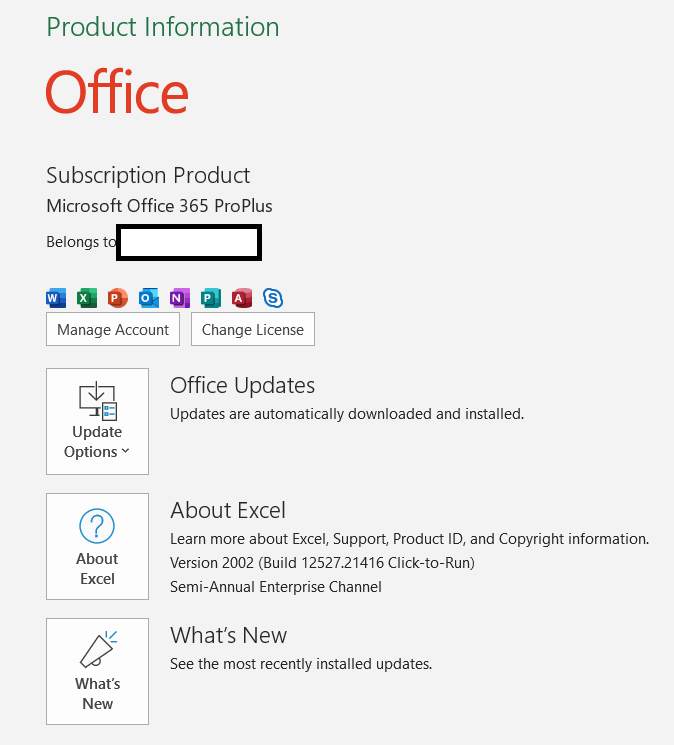Click the large red Office logo
Image resolution: width=674 pixels, height=745 pixels.
117,91
